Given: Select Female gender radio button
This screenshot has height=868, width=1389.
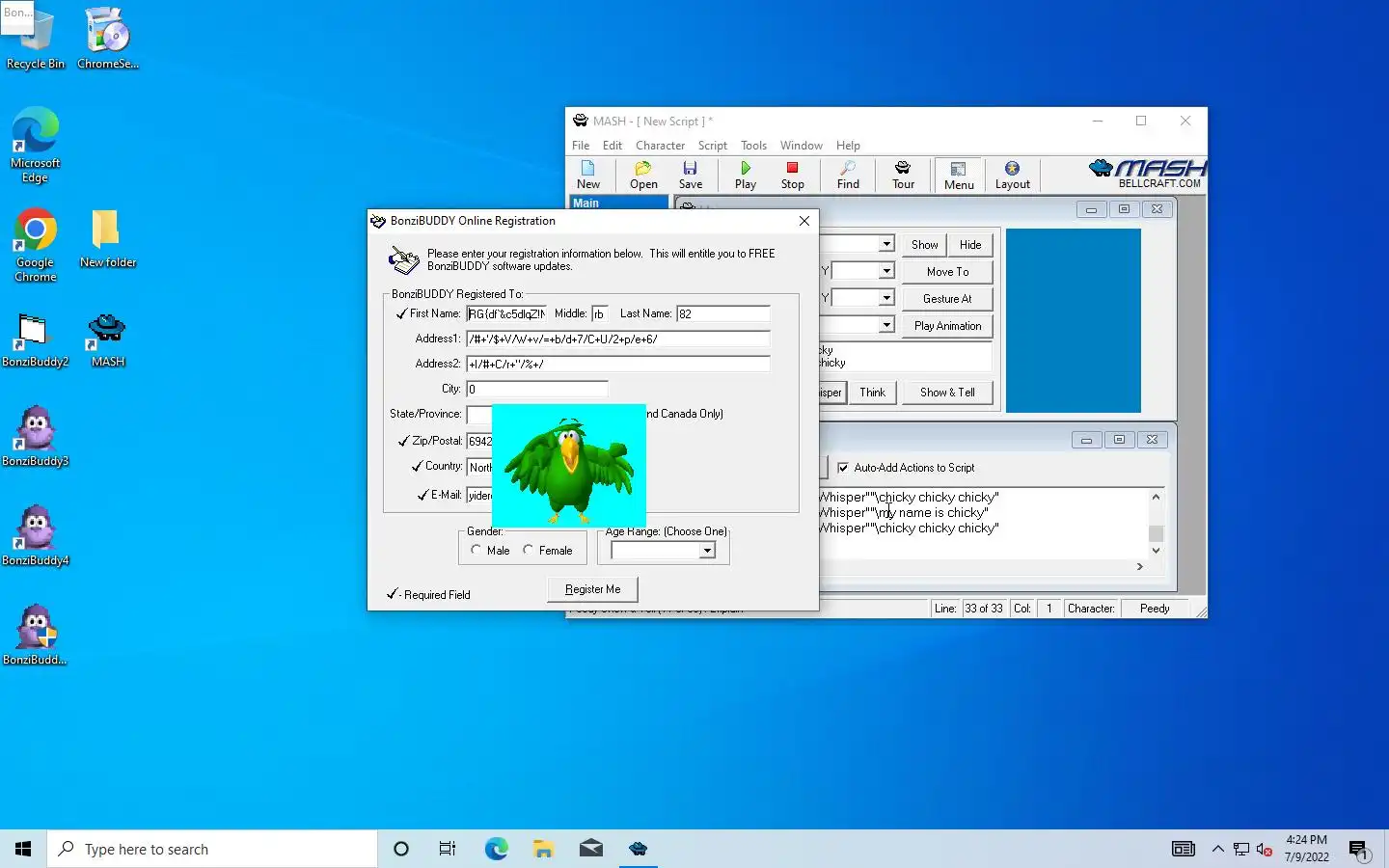Looking at the screenshot, I should click(x=528, y=550).
